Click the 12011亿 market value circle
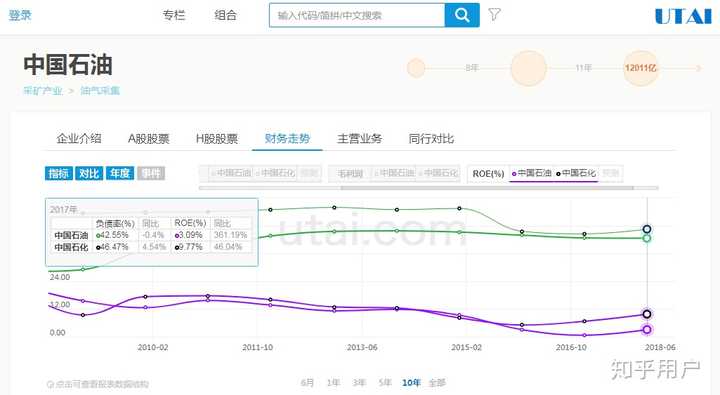 pos(641,68)
